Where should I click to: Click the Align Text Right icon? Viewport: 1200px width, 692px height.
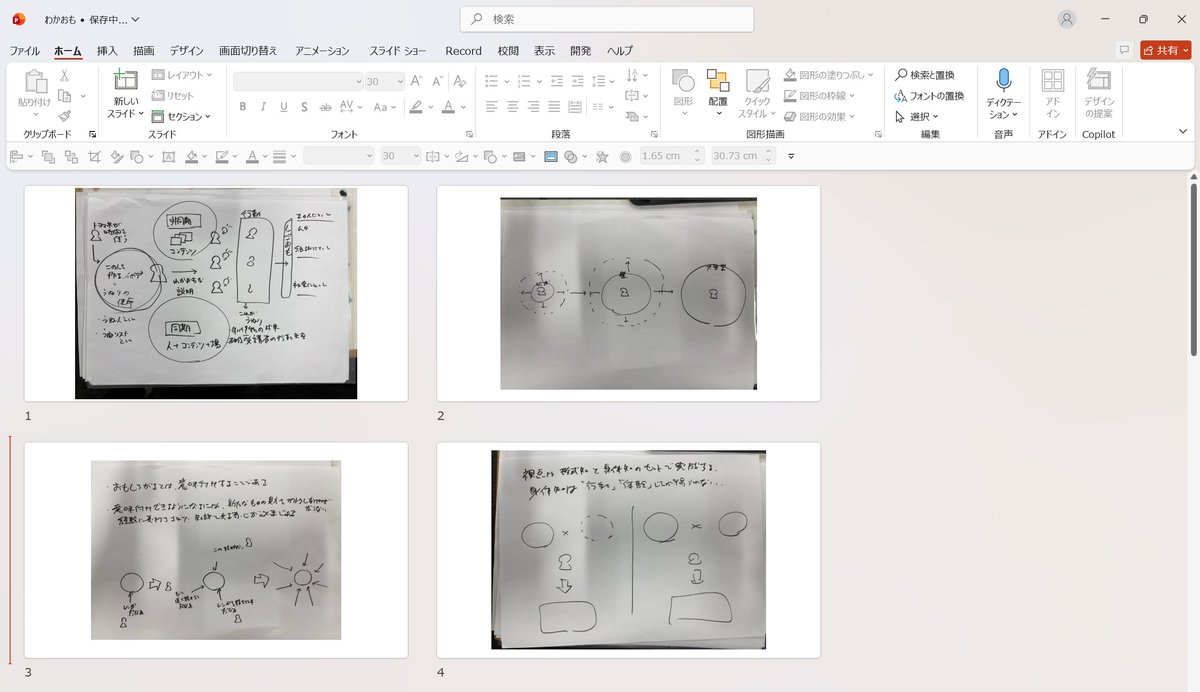tap(533, 107)
